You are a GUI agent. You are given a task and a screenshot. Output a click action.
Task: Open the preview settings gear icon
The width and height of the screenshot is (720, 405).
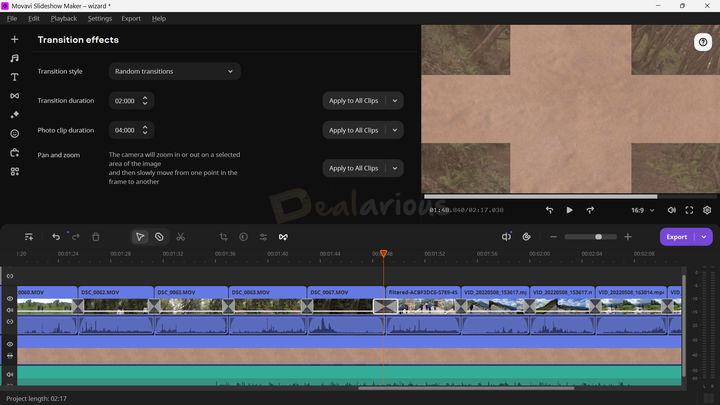pyautogui.click(x=707, y=210)
